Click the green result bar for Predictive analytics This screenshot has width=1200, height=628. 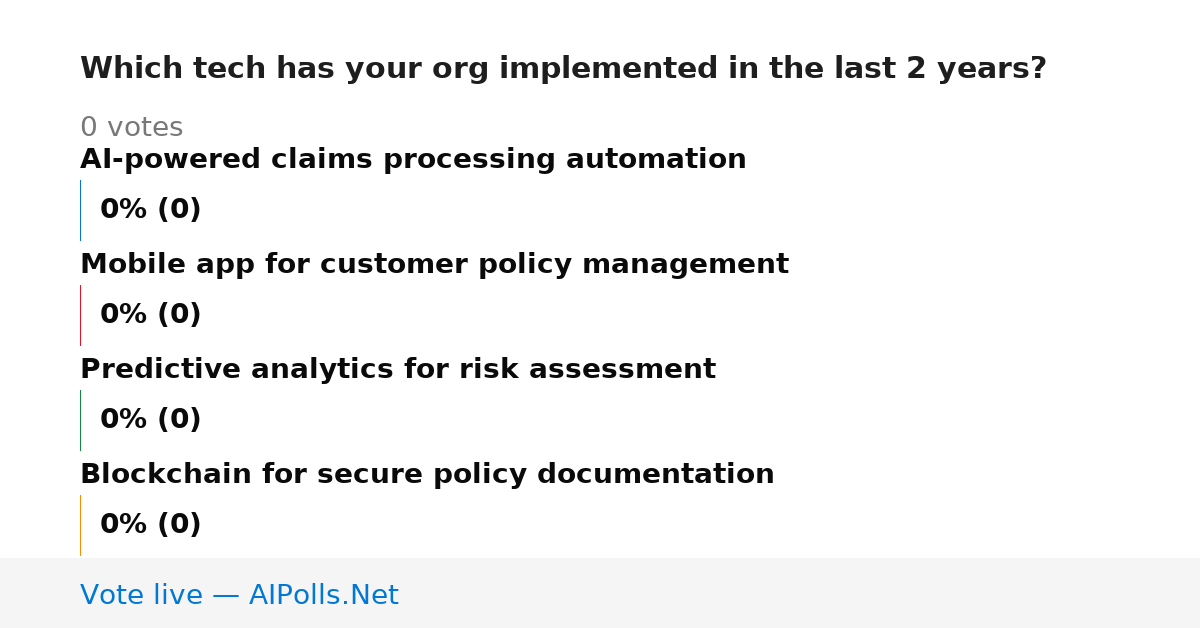pos(81,420)
